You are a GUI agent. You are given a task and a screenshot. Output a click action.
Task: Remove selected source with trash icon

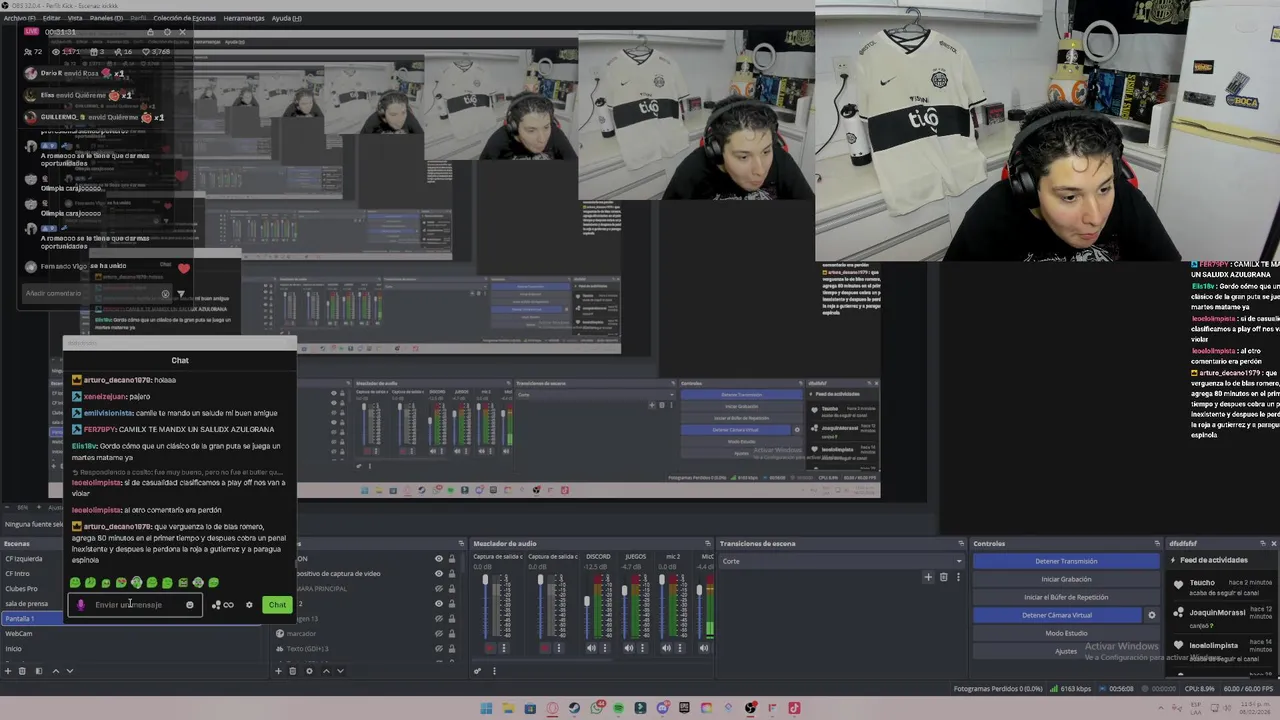point(293,671)
